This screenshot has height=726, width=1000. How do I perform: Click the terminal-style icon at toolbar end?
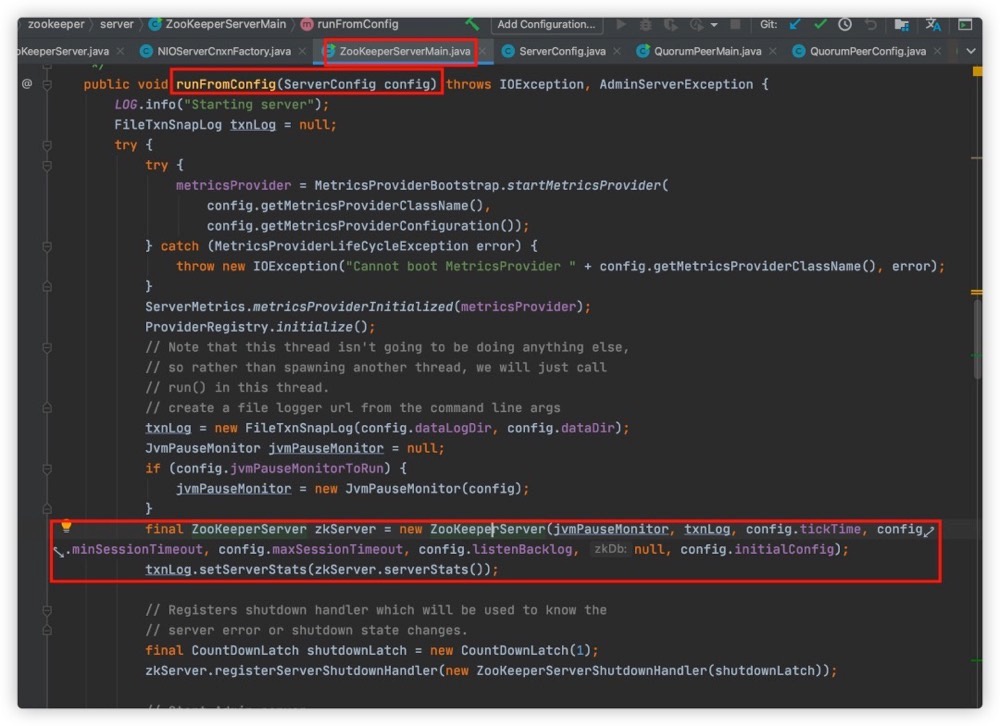[x=965, y=24]
